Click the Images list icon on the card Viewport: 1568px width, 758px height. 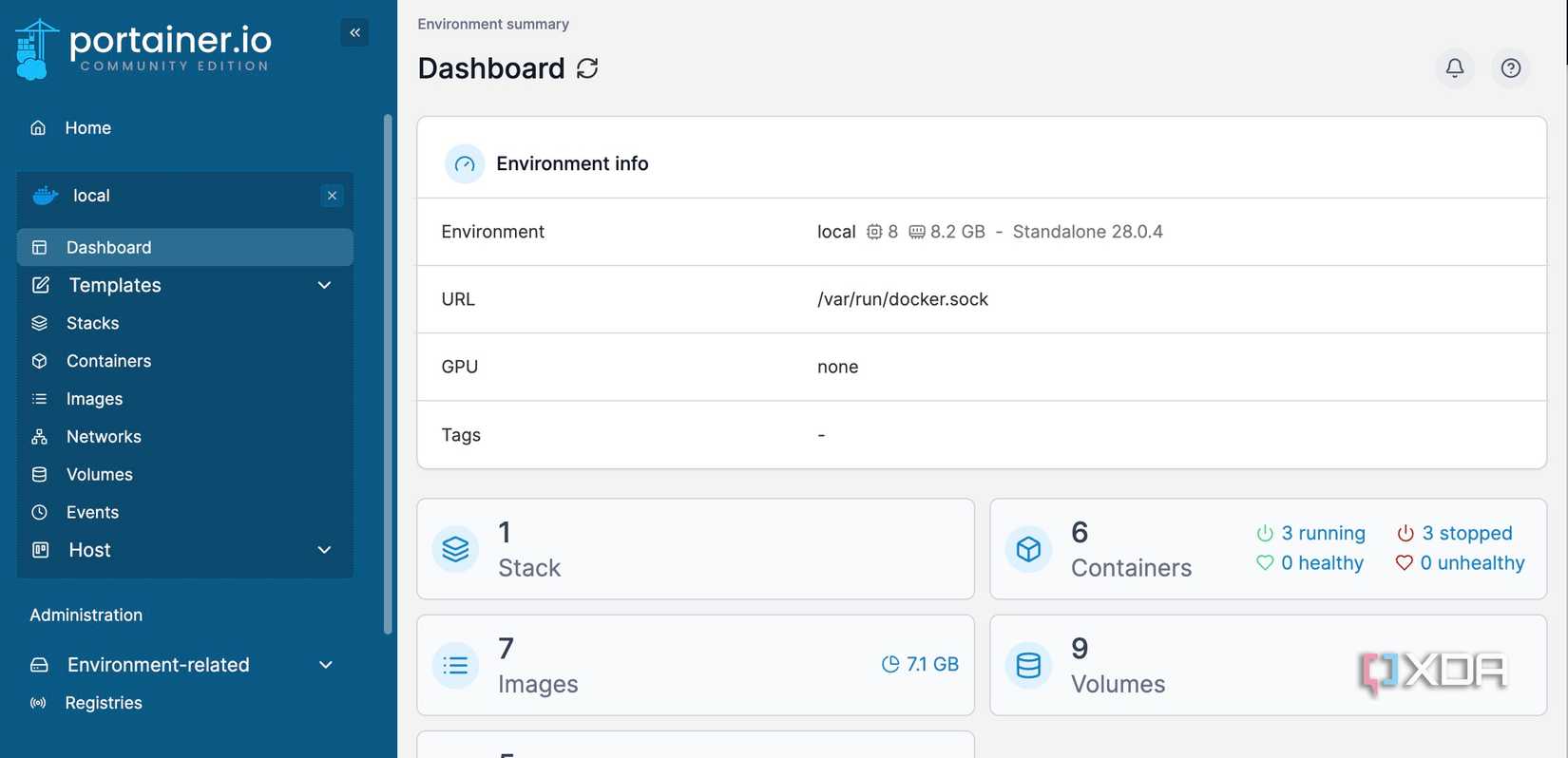tap(455, 665)
